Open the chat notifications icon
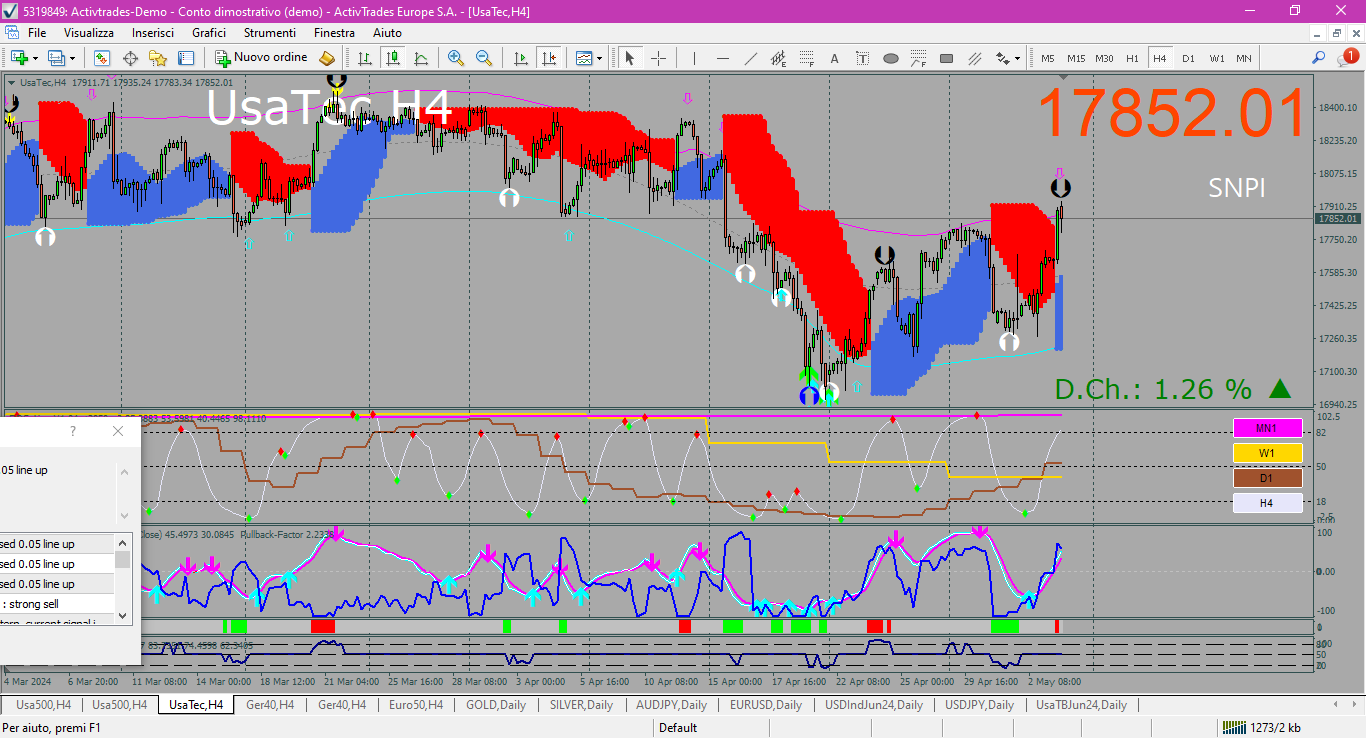This screenshot has width=1366, height=738. click(x=1348, y=58)
